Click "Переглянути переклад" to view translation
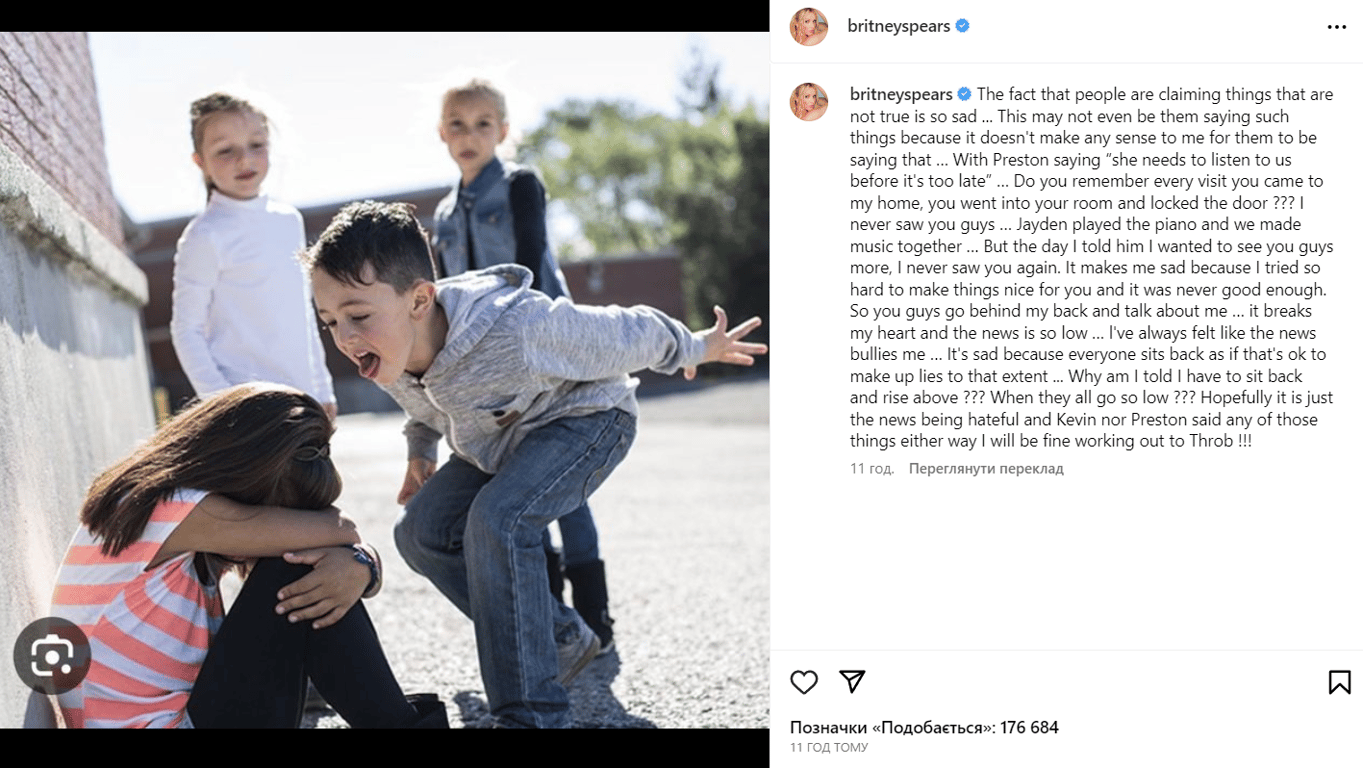Image resolution: width=1363 pixels, height=768 pixels. tap(986, 469)
